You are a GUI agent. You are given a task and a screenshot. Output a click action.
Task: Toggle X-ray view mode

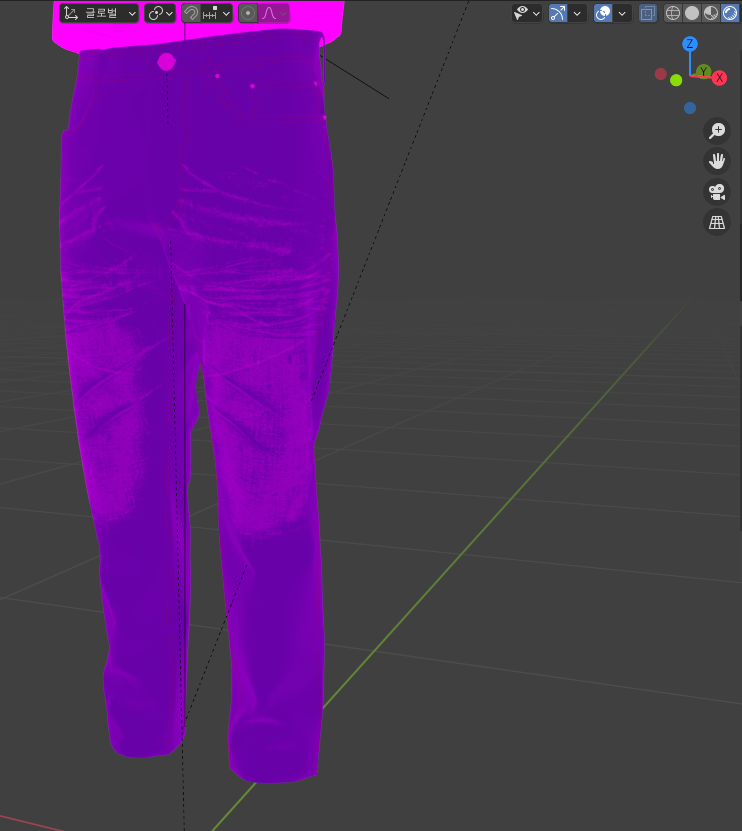tap(648, 13)
